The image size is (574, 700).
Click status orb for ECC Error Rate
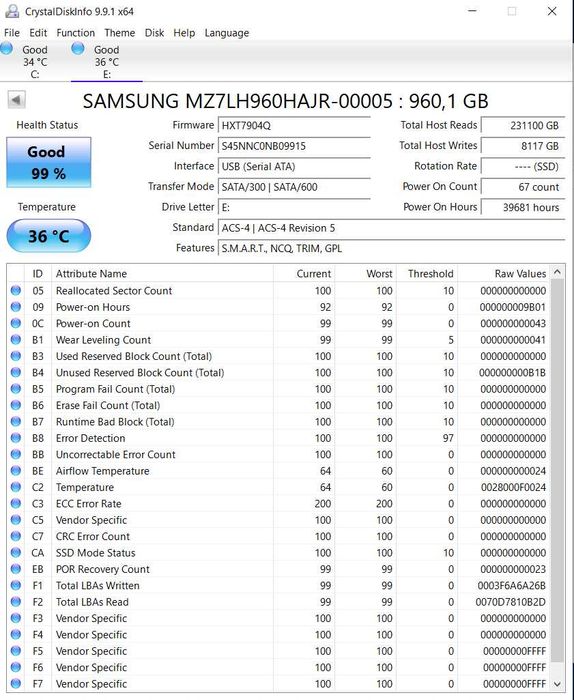point(16,504)
